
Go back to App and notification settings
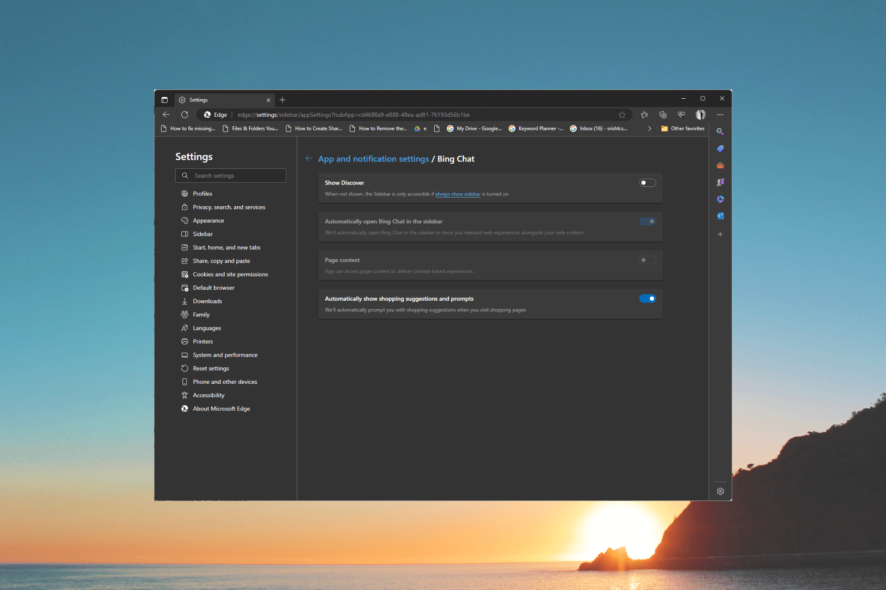373,159
